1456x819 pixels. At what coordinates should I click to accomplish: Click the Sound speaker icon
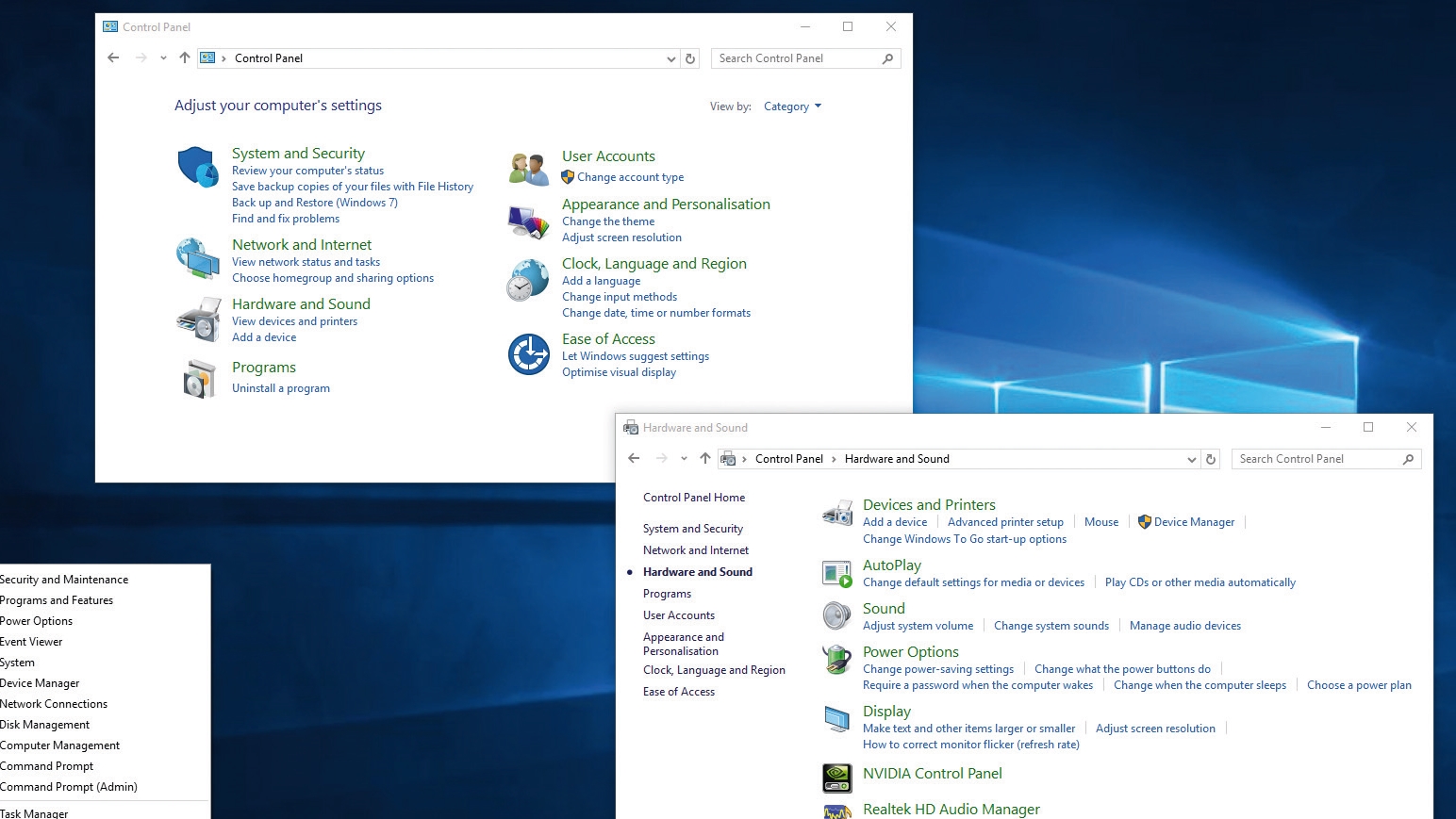click(x=837, y=615)
